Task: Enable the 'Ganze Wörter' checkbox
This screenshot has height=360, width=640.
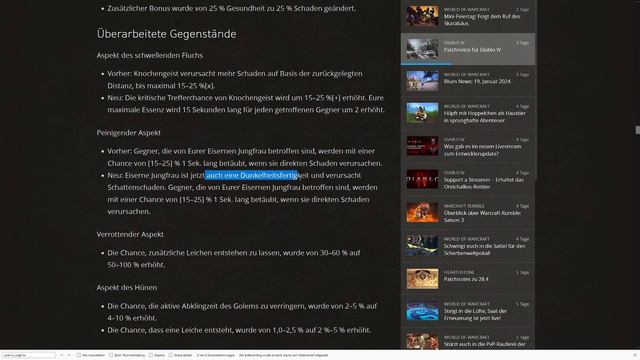Action: (171, 355)
